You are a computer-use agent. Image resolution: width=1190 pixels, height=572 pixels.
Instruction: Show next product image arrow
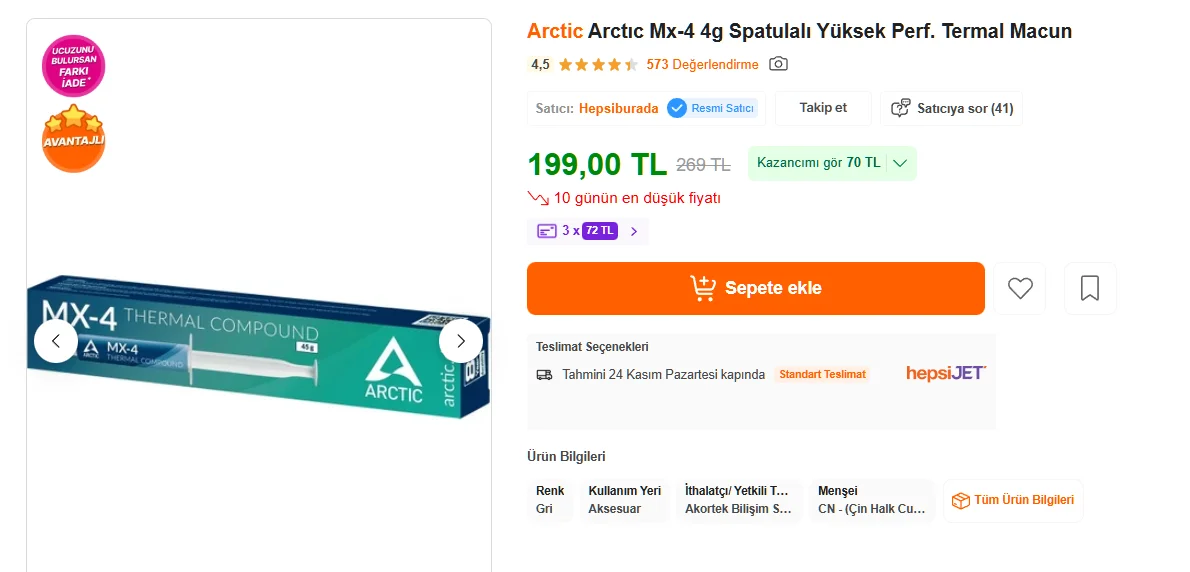(x=460, y=341)
